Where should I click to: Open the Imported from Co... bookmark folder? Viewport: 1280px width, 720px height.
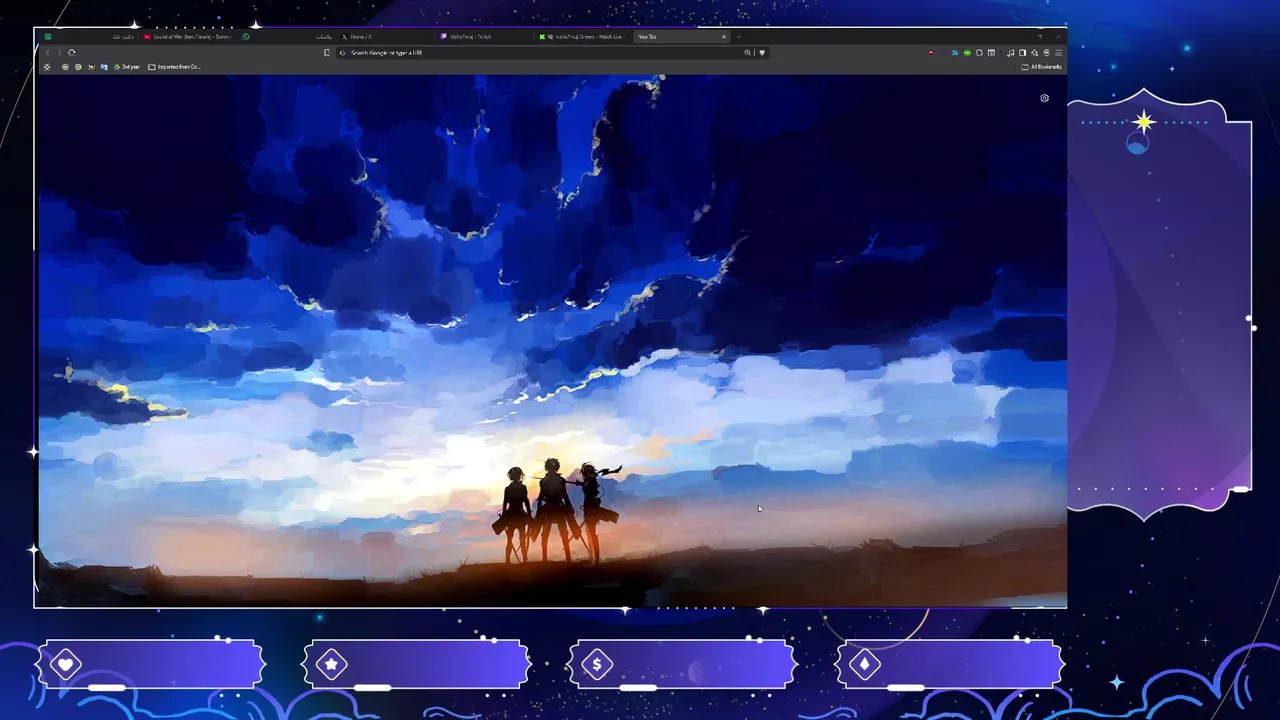pos(174,67)
